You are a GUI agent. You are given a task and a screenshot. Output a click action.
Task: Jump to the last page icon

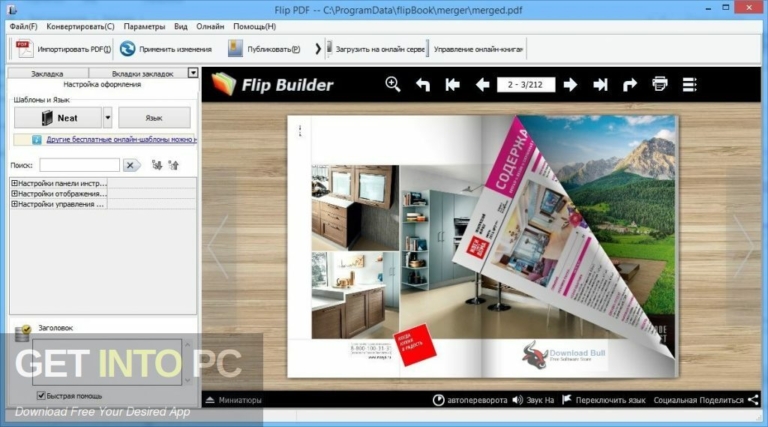600,85
